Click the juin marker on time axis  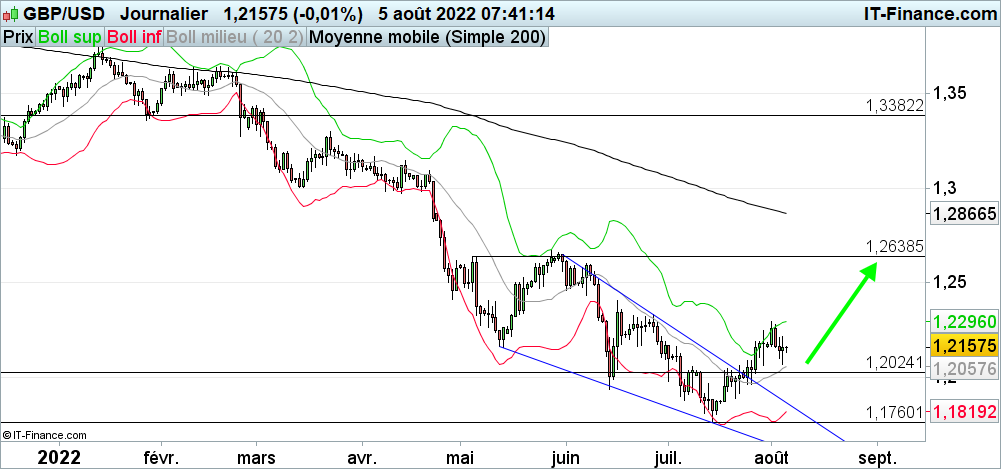coord(566,457)
